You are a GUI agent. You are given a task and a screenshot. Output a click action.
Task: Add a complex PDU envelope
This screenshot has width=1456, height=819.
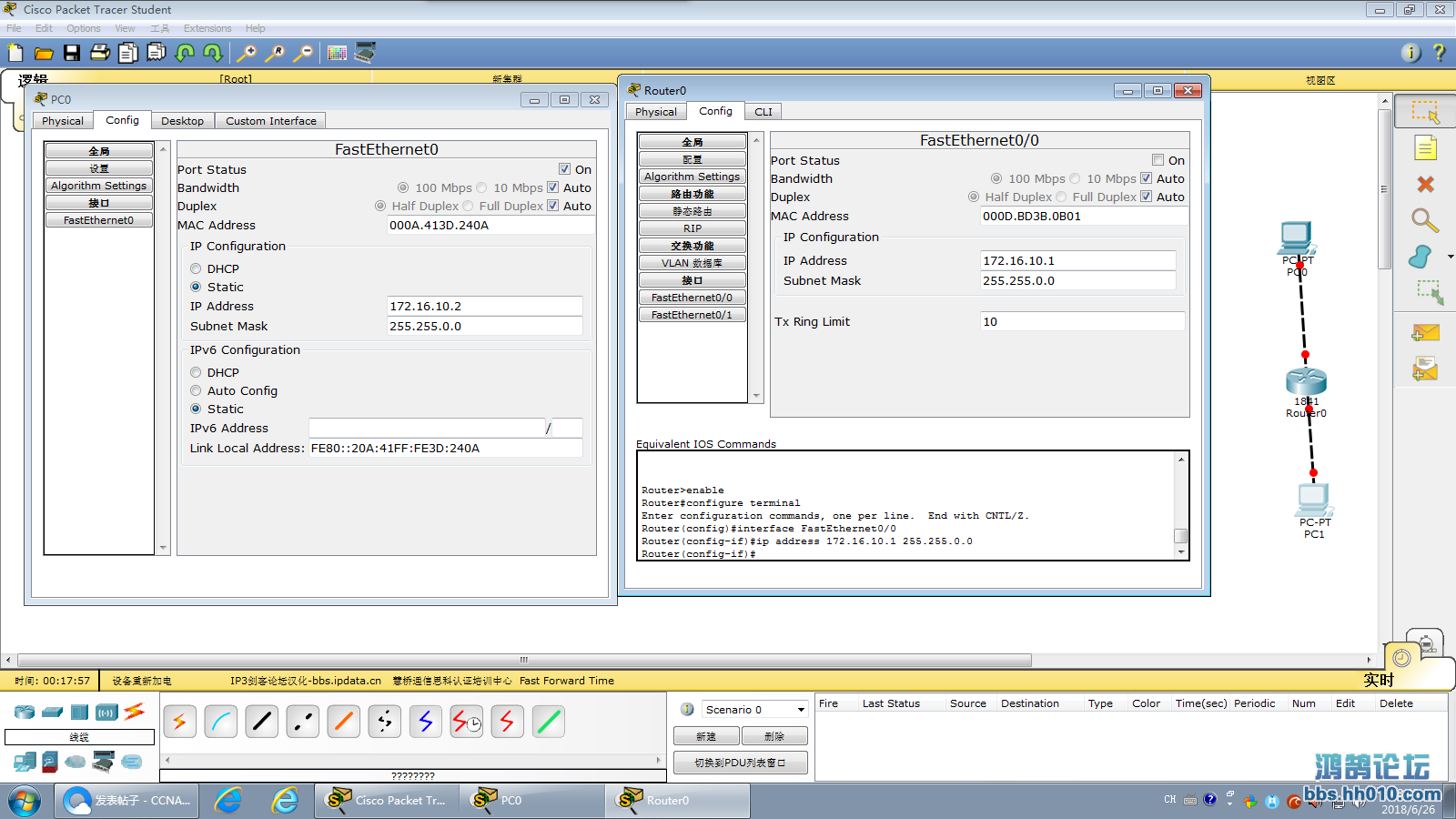coord(1425,369)
